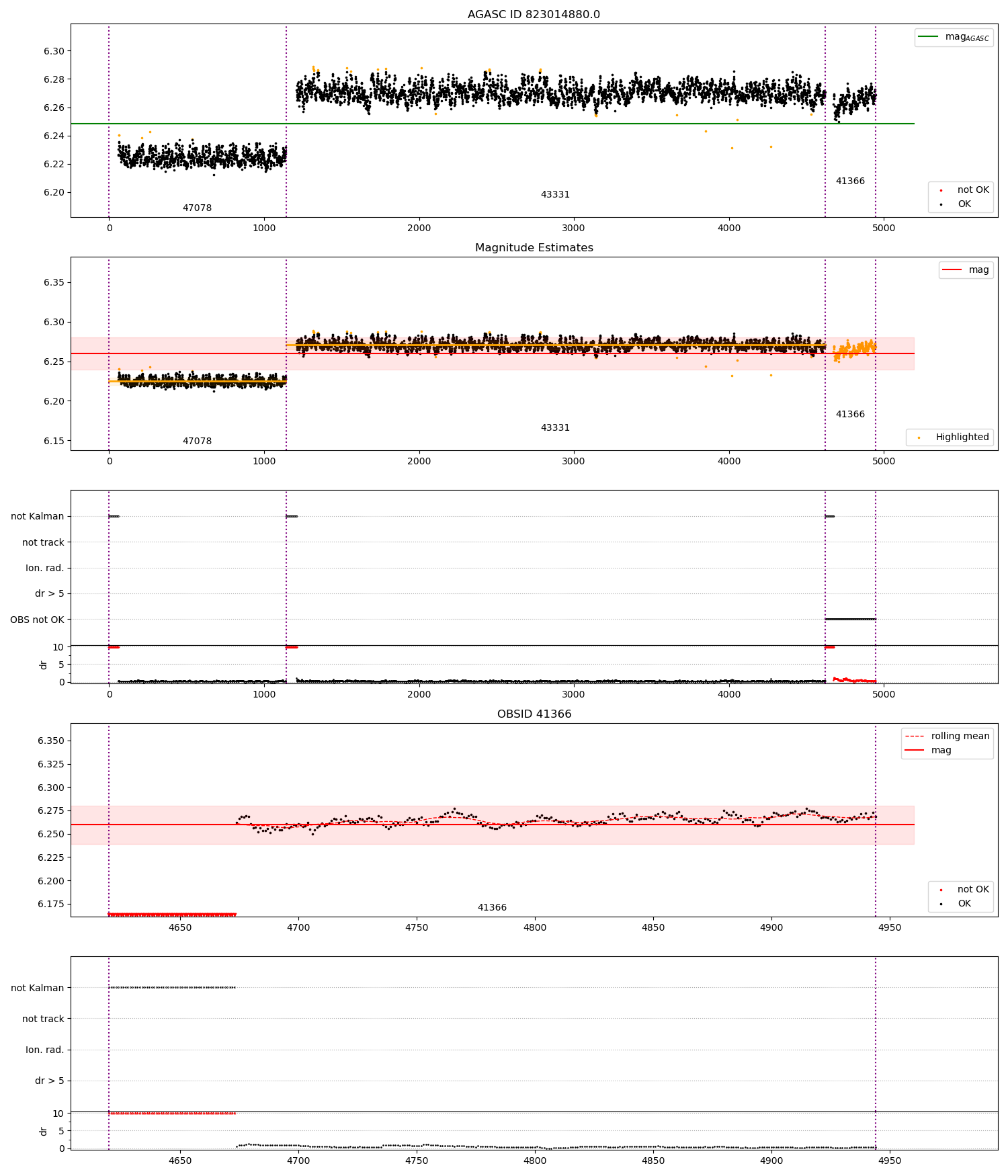
Task: Click the "6.15" y-axis tick label
Action: pos(54,442)
